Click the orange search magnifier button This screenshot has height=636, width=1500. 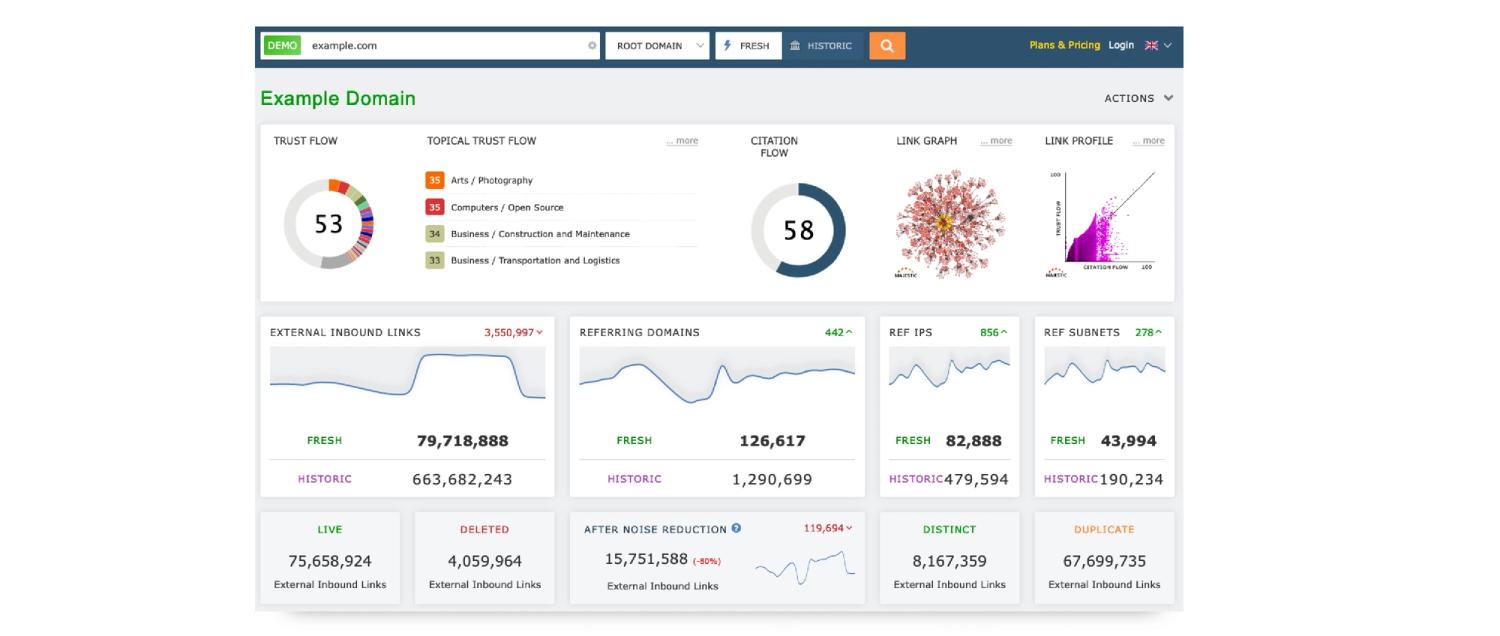point(887,45)
